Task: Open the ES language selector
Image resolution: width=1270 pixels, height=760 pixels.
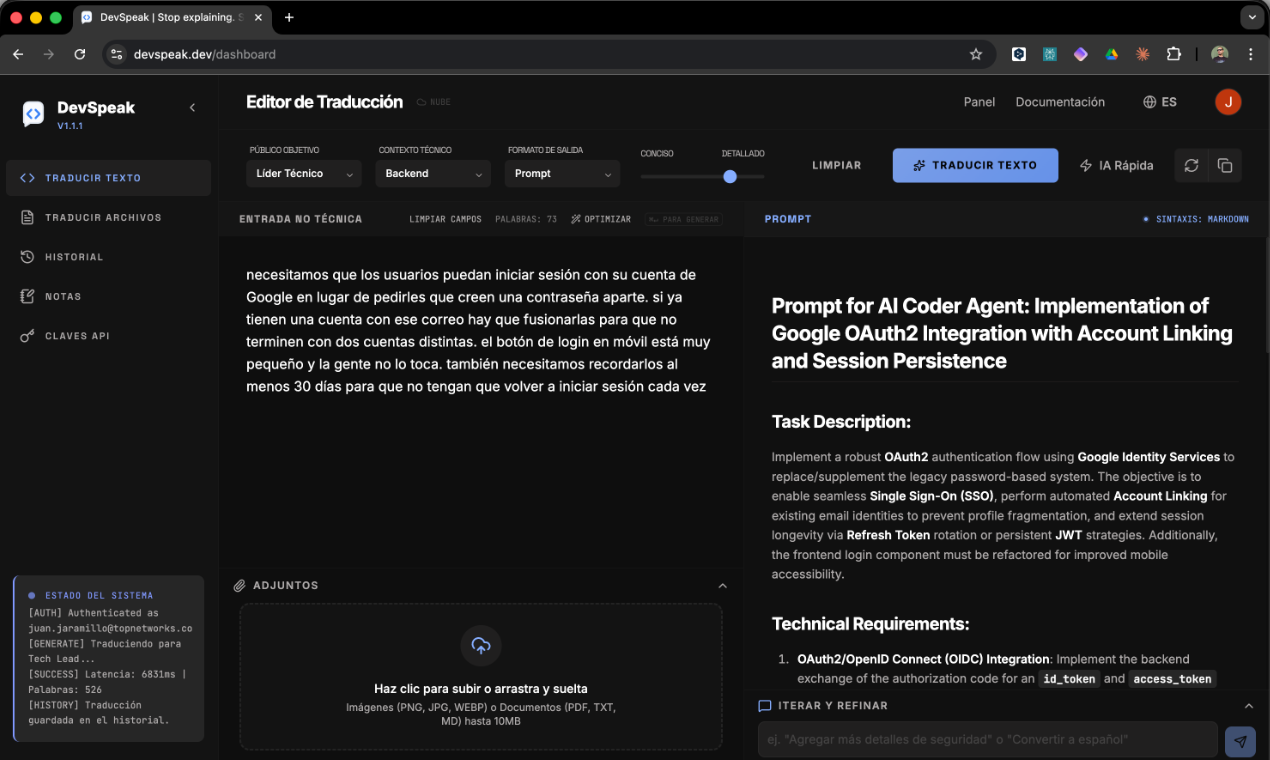Action: pyautogui.click(x=1160, y=102)
